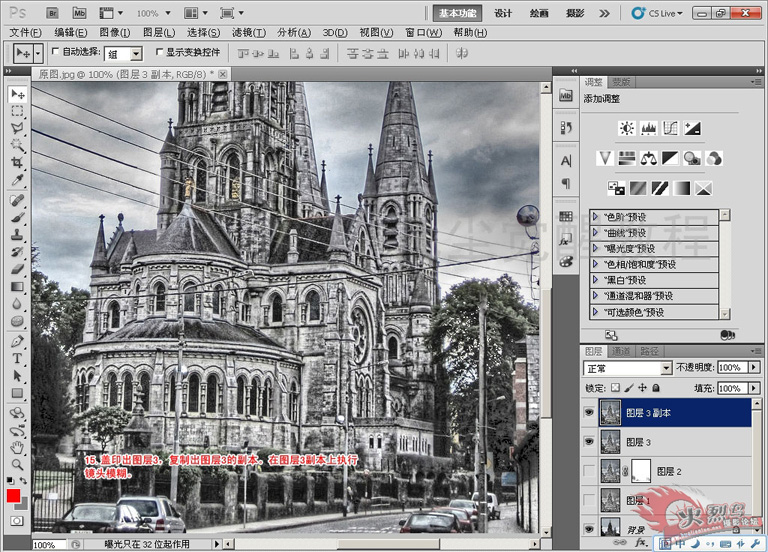The height and width of the screenshot is (552, 768).
Task: Click the 图层 2 layer mask thumbnail
Action: coord(641,471)
